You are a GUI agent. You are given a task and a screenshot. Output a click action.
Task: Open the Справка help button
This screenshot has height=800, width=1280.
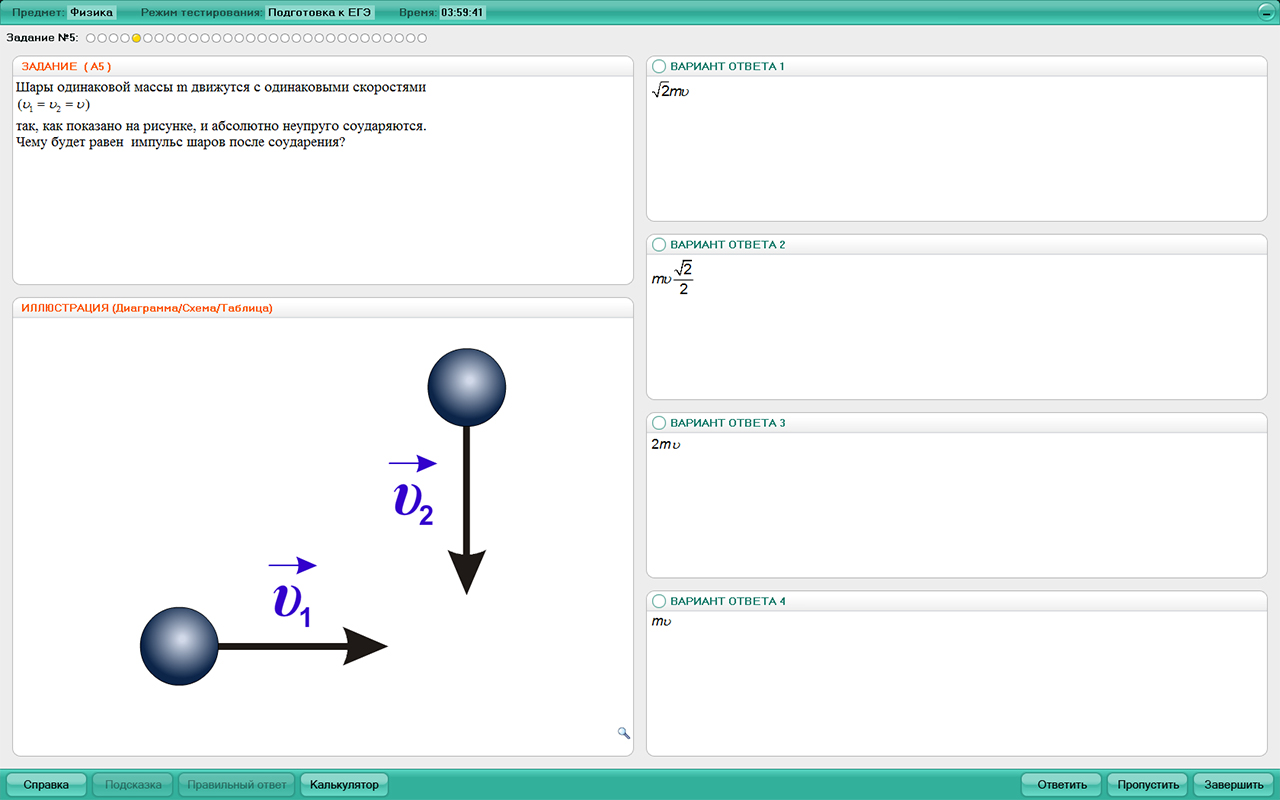point(46,785)
